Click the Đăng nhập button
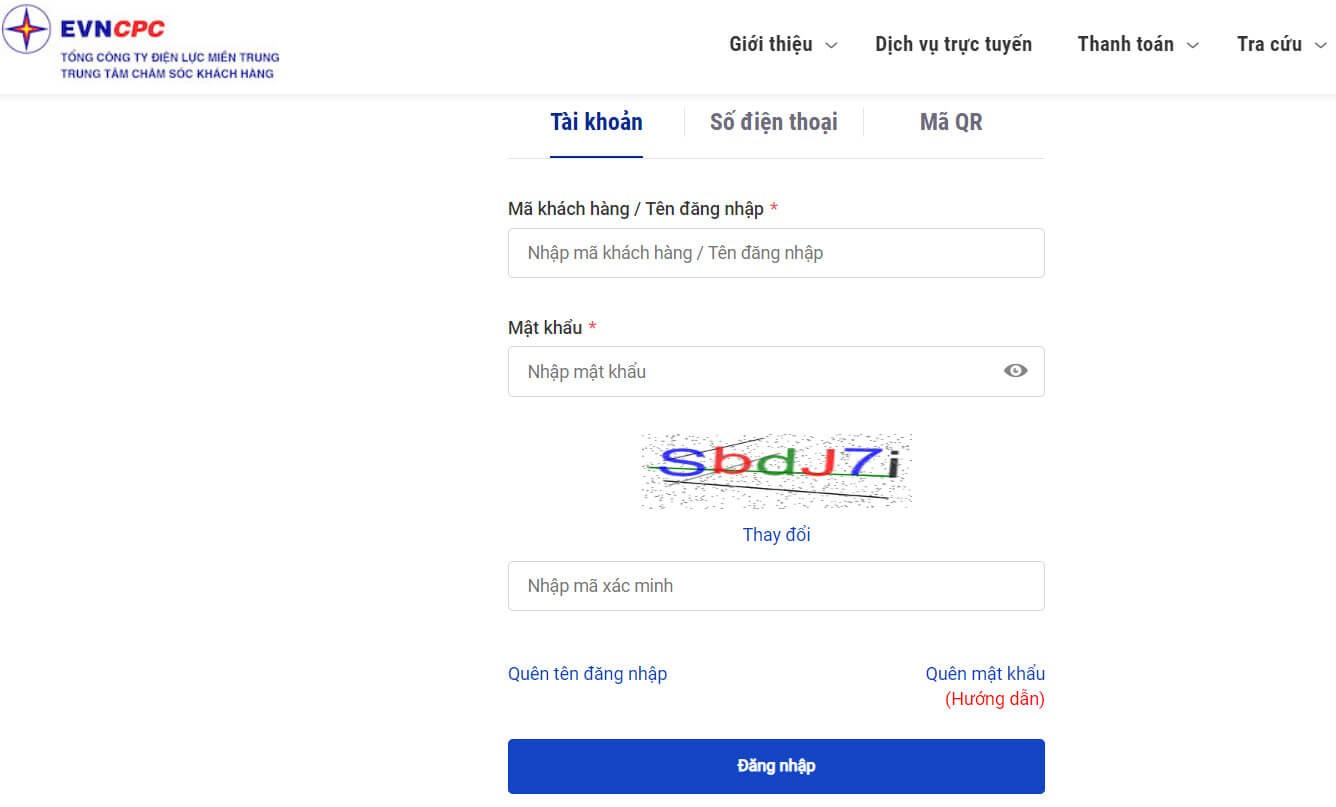The width and height of the screenshot is (1336, 807). coord(776,766)
